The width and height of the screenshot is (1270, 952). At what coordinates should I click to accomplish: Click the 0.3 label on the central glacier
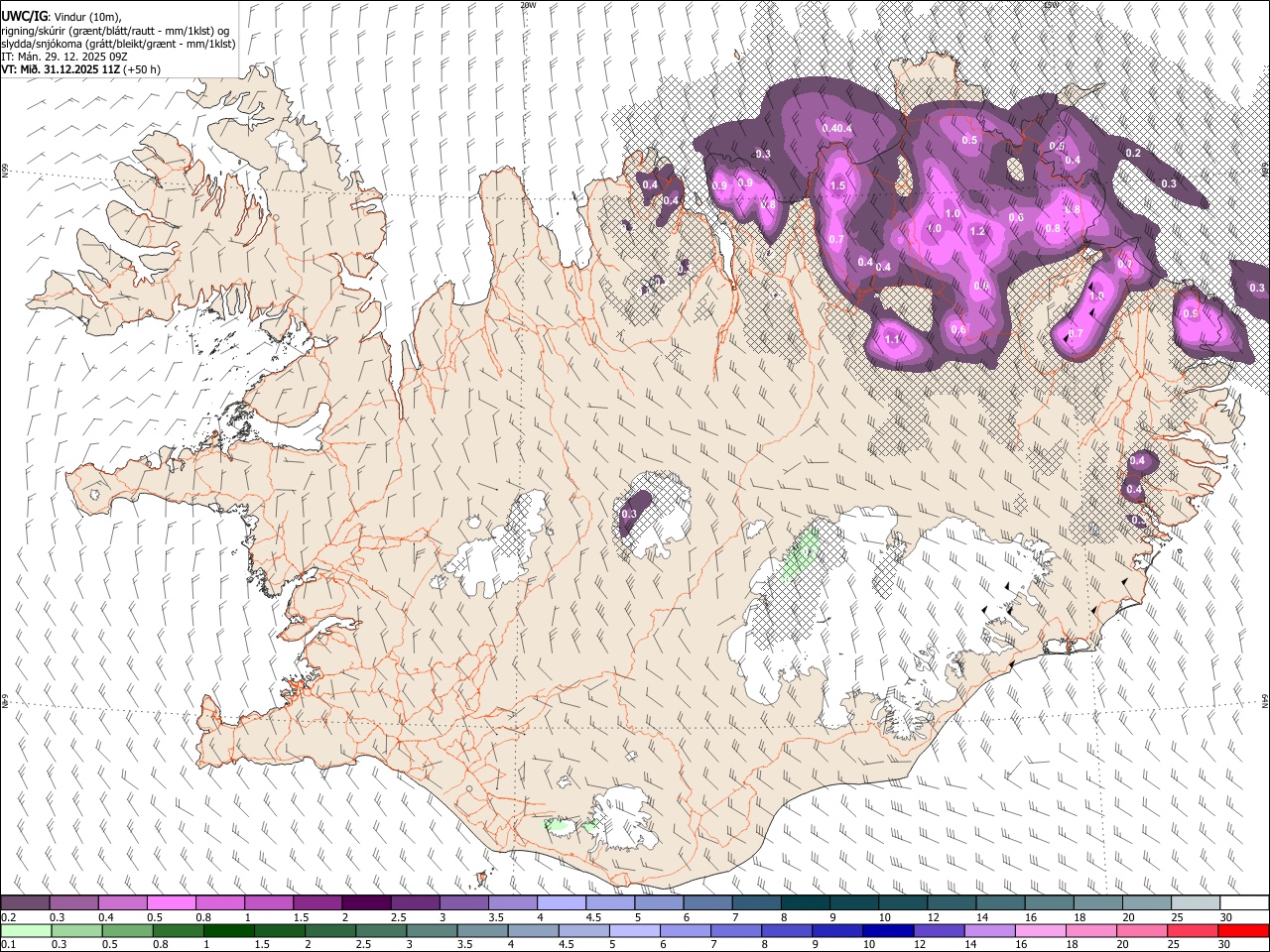pyautogui.click(x=629, y=514)
